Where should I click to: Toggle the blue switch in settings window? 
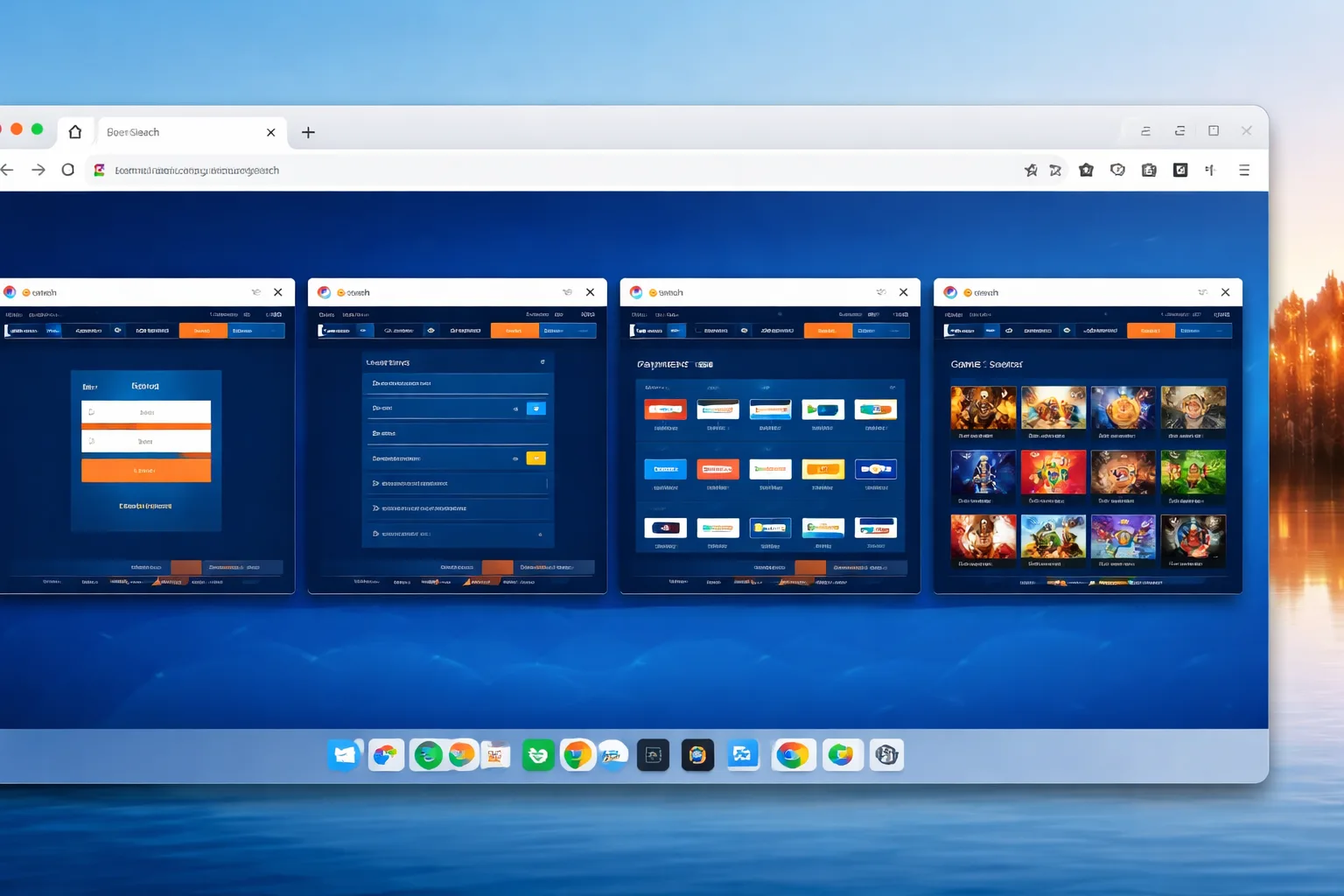536,409
